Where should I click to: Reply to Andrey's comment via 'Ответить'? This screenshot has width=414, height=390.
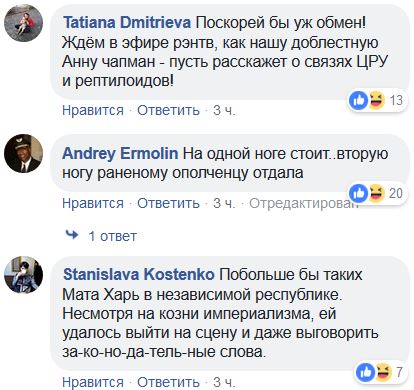click(x=168, y=203)
